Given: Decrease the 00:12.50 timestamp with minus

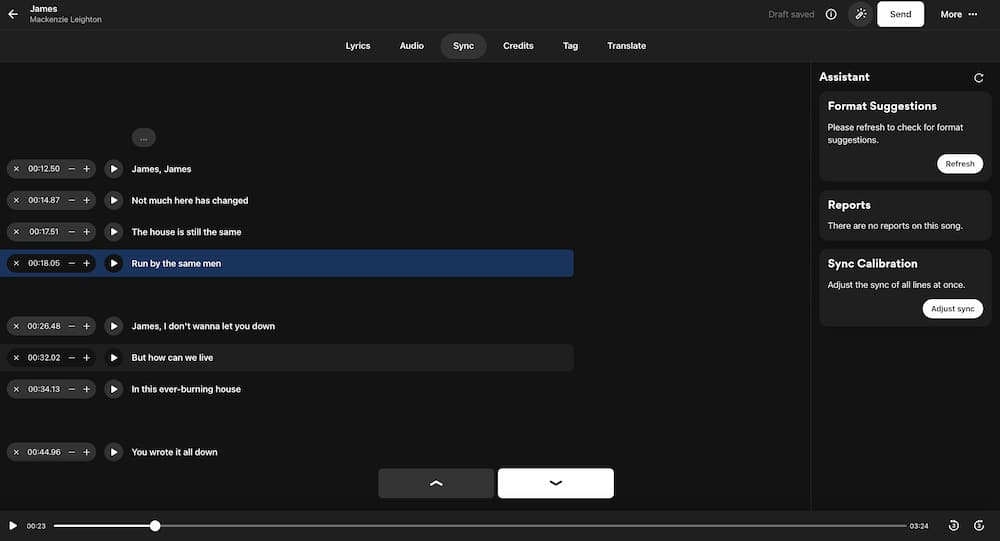Looking at the screenshot, I should click(71, 169).
